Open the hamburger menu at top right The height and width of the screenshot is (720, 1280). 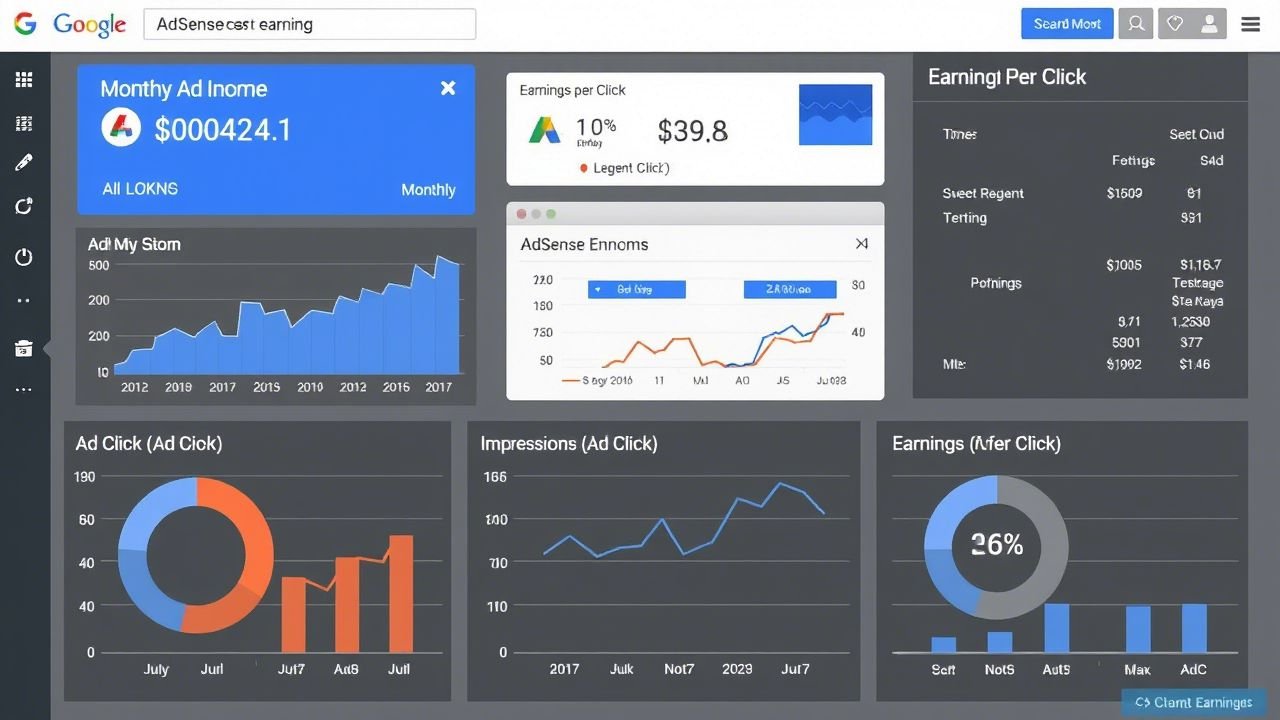coord(1251,24)
